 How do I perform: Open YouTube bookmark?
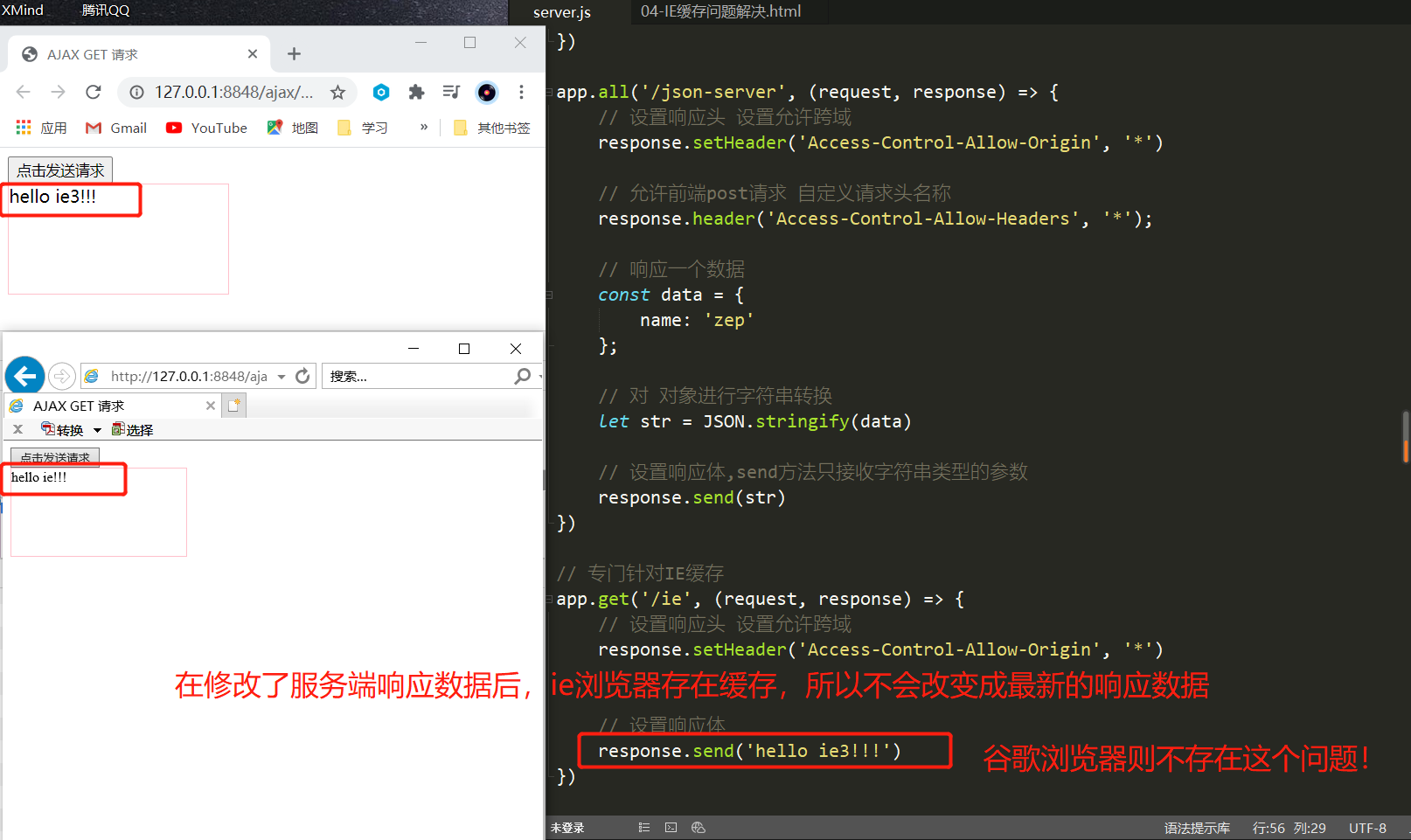(206, 128)
